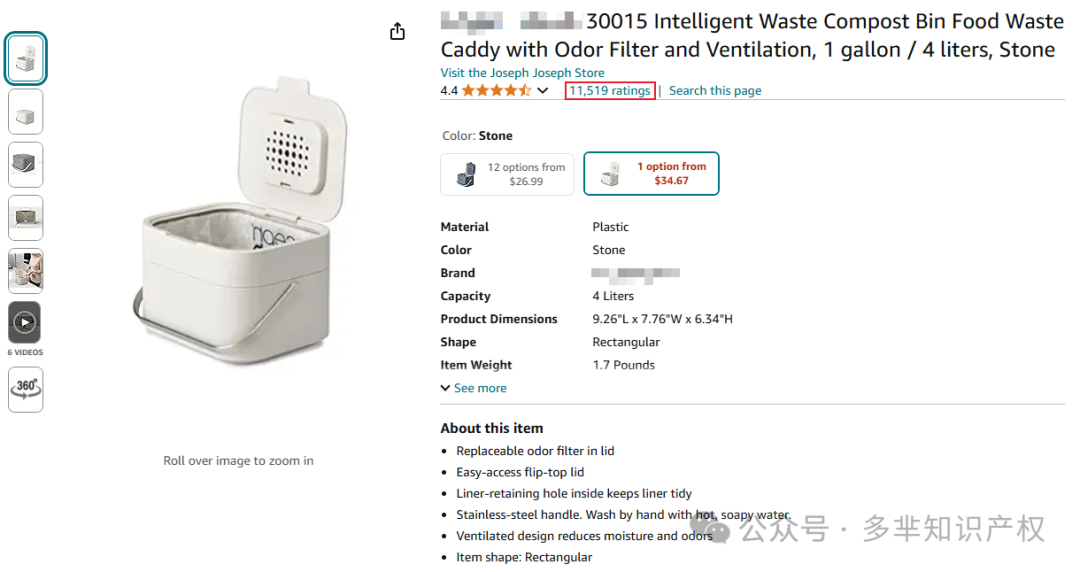Select the second closed-bin thumbnail

[x=26, y=112]
